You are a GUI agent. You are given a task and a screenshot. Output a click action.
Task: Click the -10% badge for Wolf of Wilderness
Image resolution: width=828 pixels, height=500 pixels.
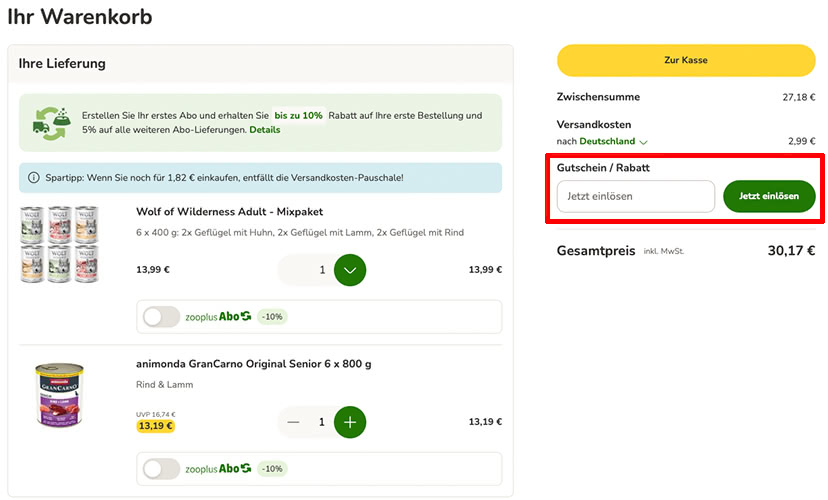[272, 317]
